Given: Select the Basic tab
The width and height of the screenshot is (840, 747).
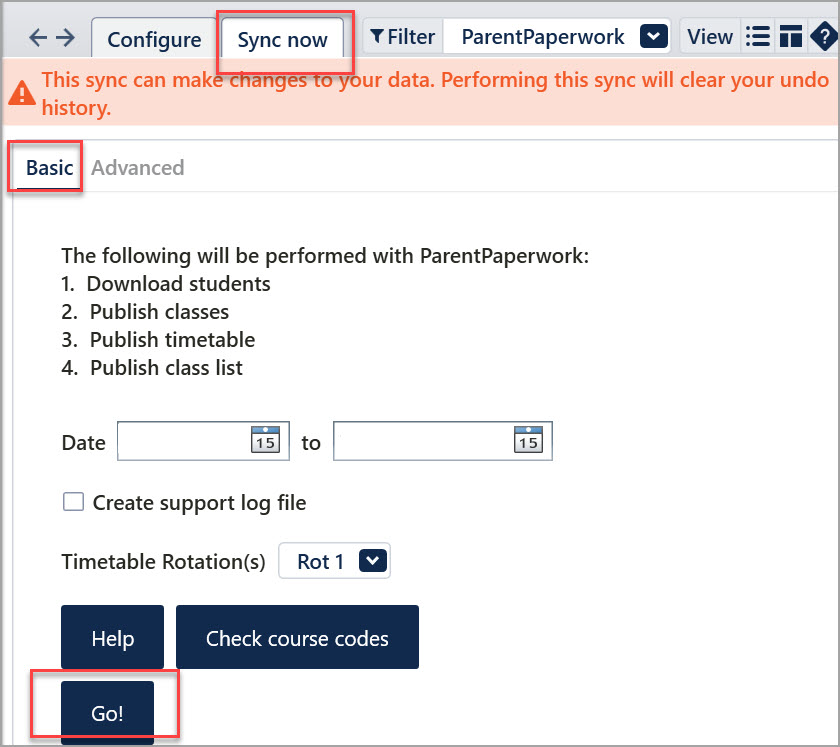Looking at the screenshot, I should (x=49, y=168).
